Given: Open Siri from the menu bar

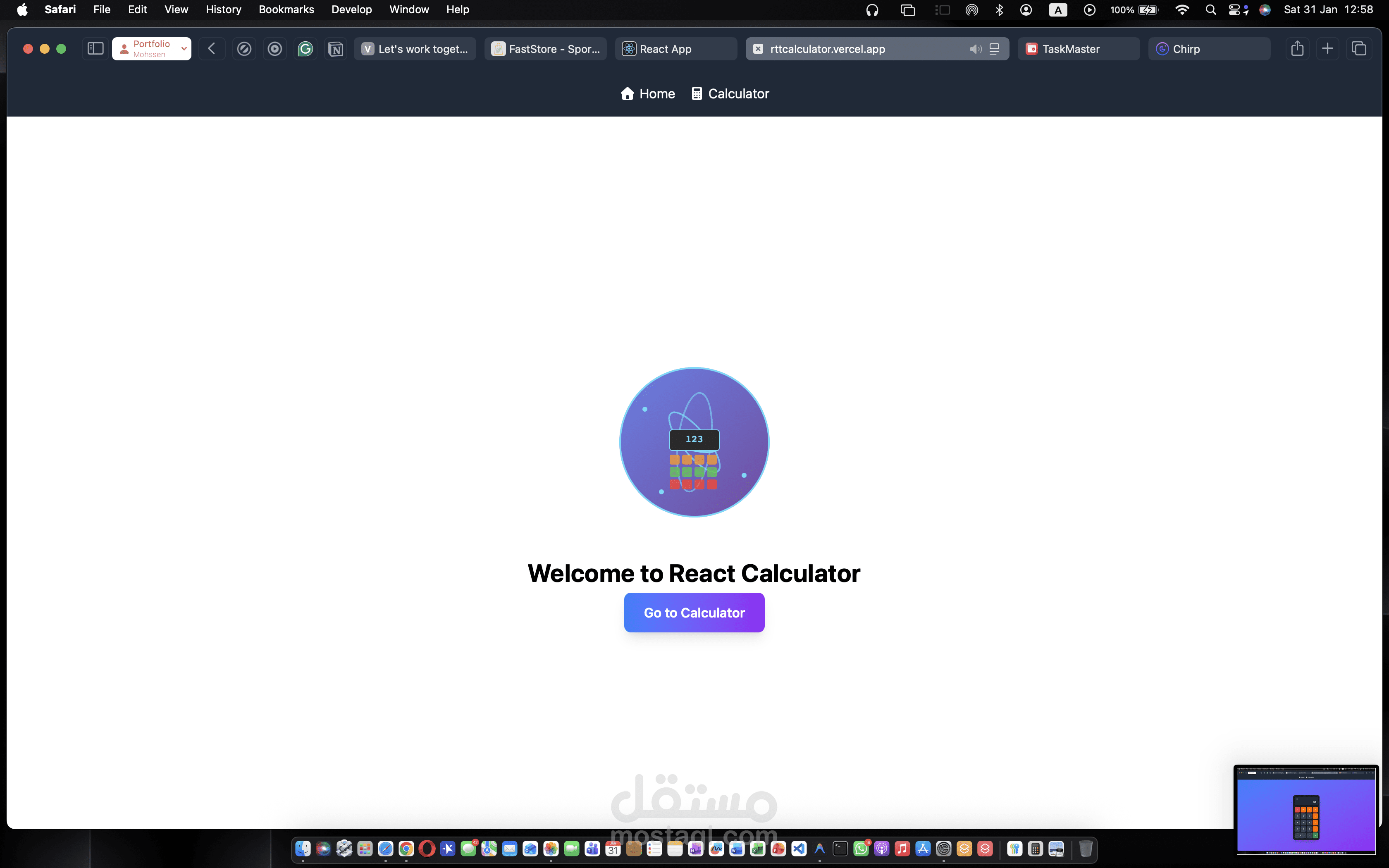Looking at the screenshot, I should (x=1265, y=10).
